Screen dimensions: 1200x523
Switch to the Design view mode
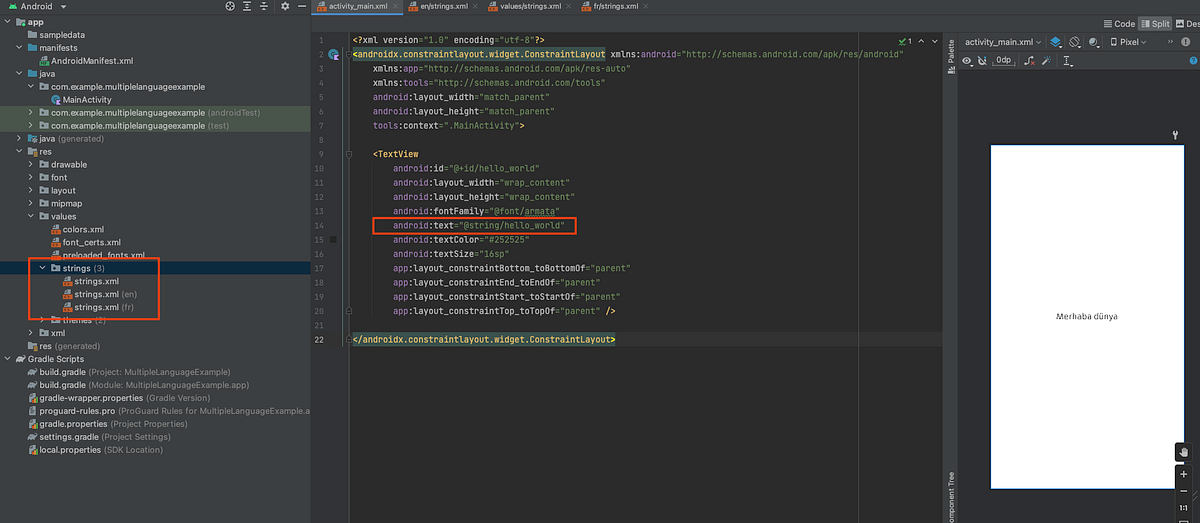click(1188, 24)
